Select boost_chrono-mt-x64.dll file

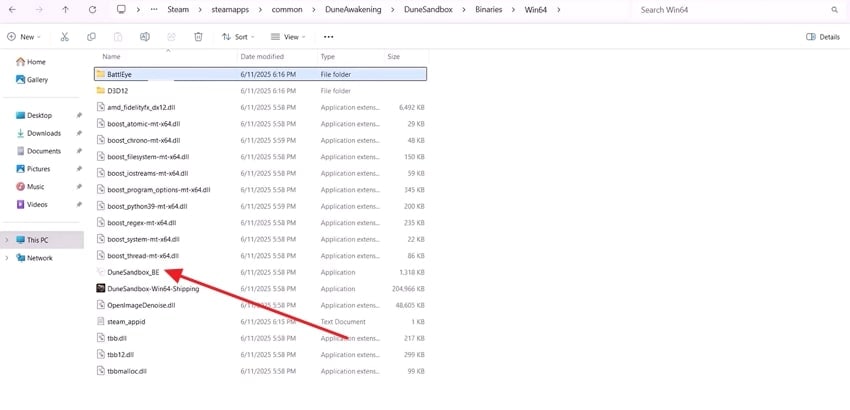point(261,140)
